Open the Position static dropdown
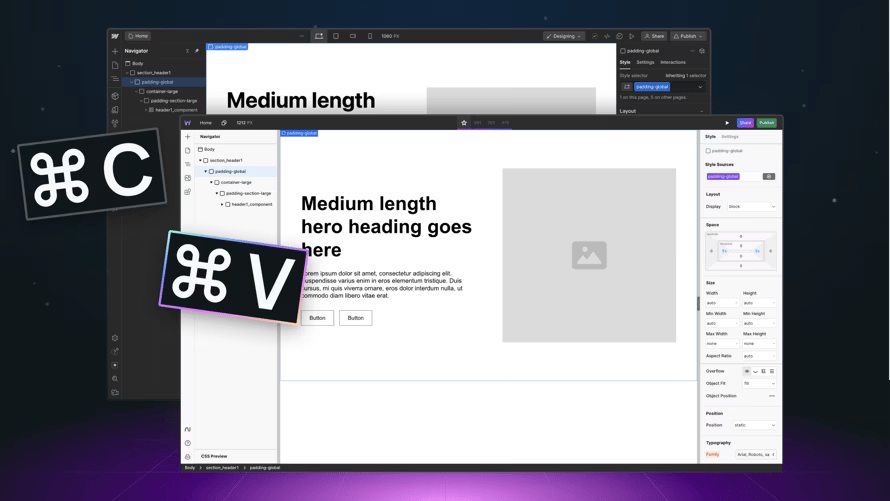The width and height of the screenshot is (890, 501). [x=754, y=425]
